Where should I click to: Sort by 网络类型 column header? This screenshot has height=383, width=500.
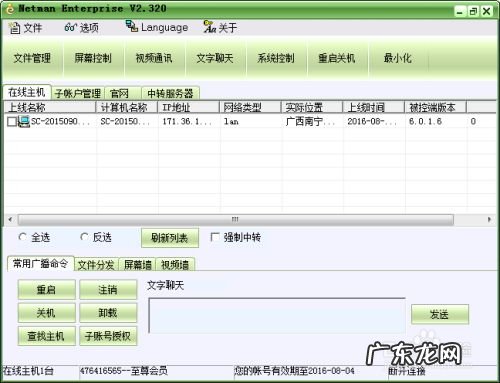pos(250,107)
